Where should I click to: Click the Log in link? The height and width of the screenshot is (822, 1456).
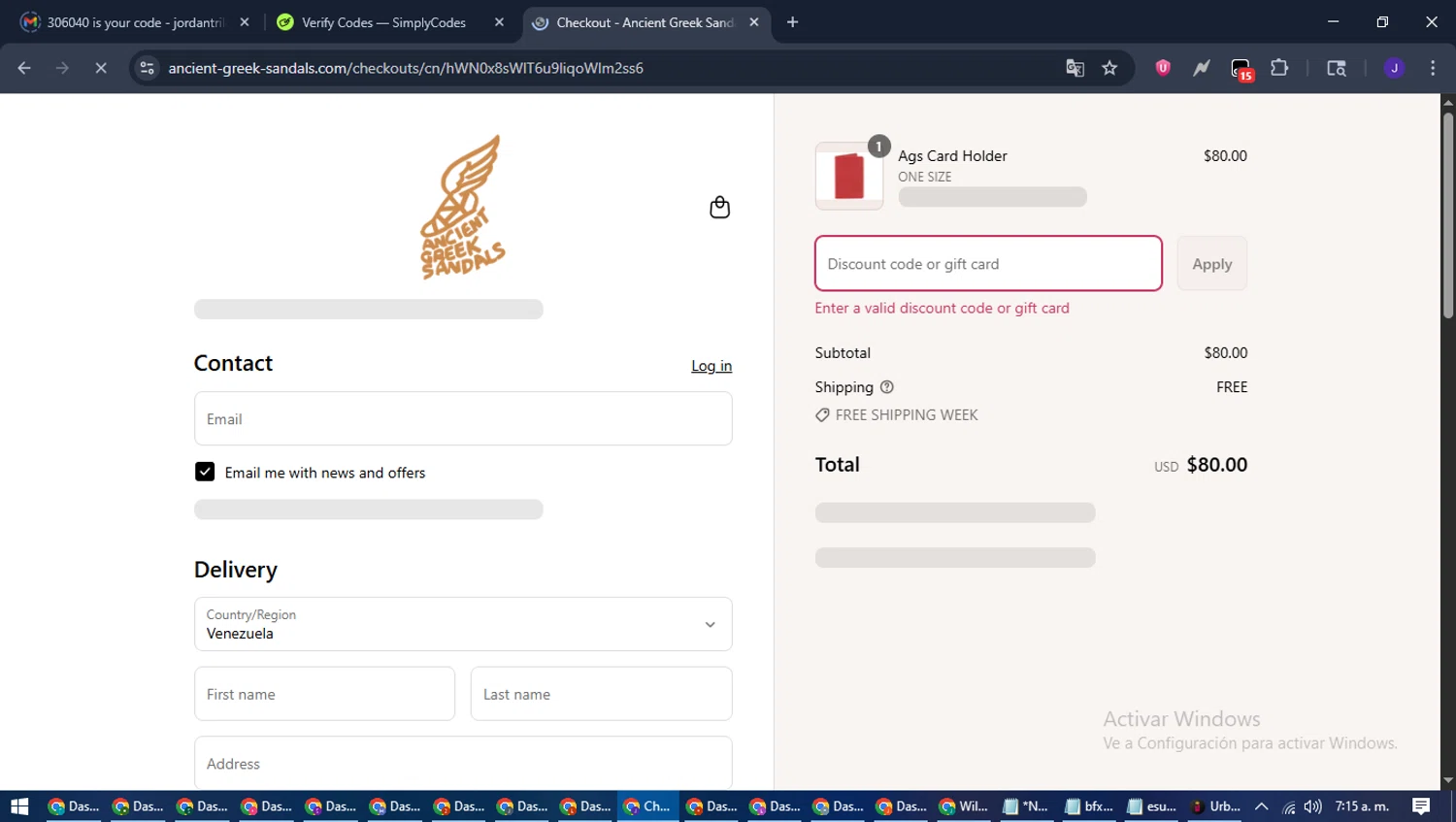point(711,366)
